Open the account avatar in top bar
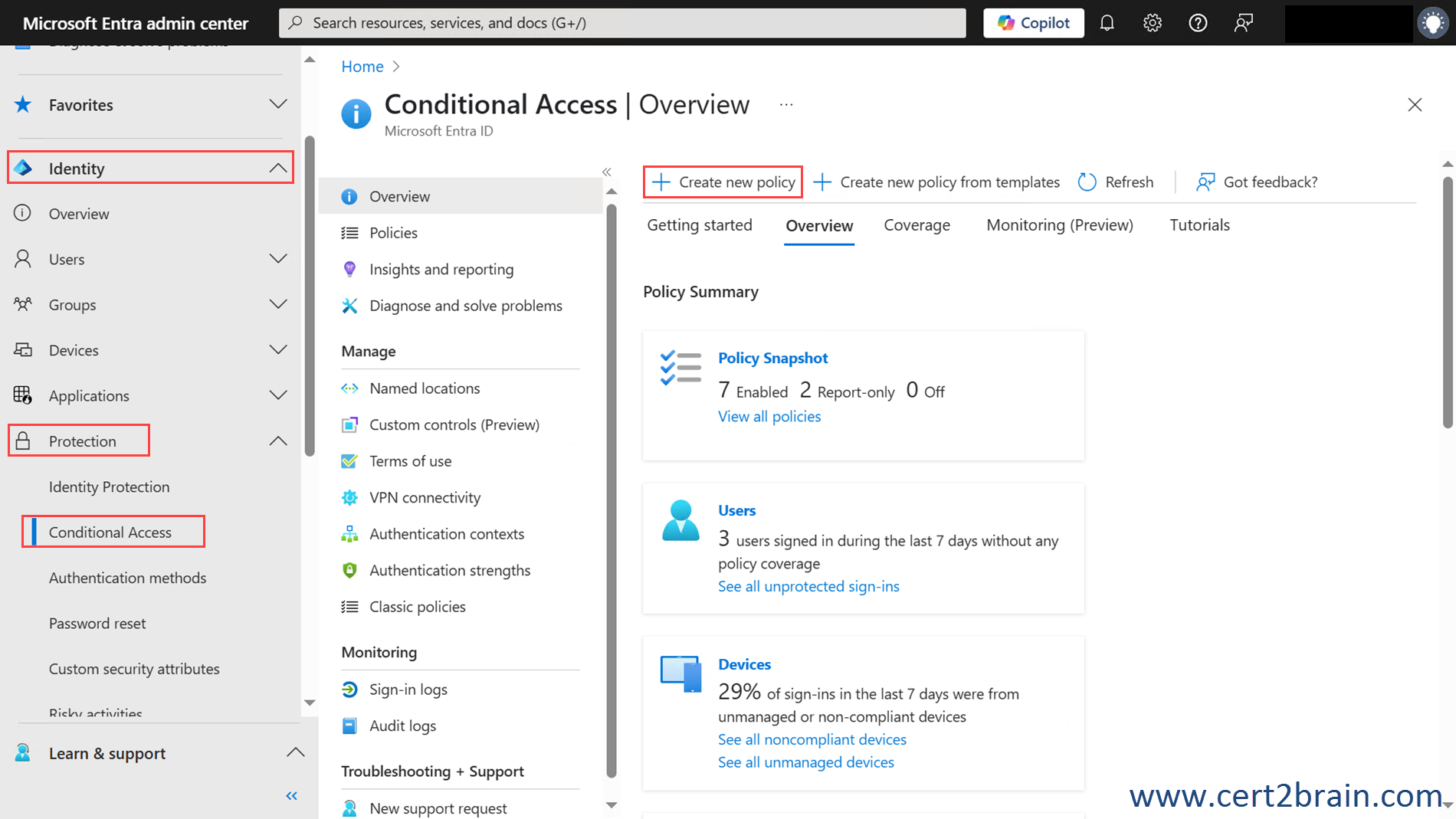The image size is (1456, 819). (x=1432, y=23)
